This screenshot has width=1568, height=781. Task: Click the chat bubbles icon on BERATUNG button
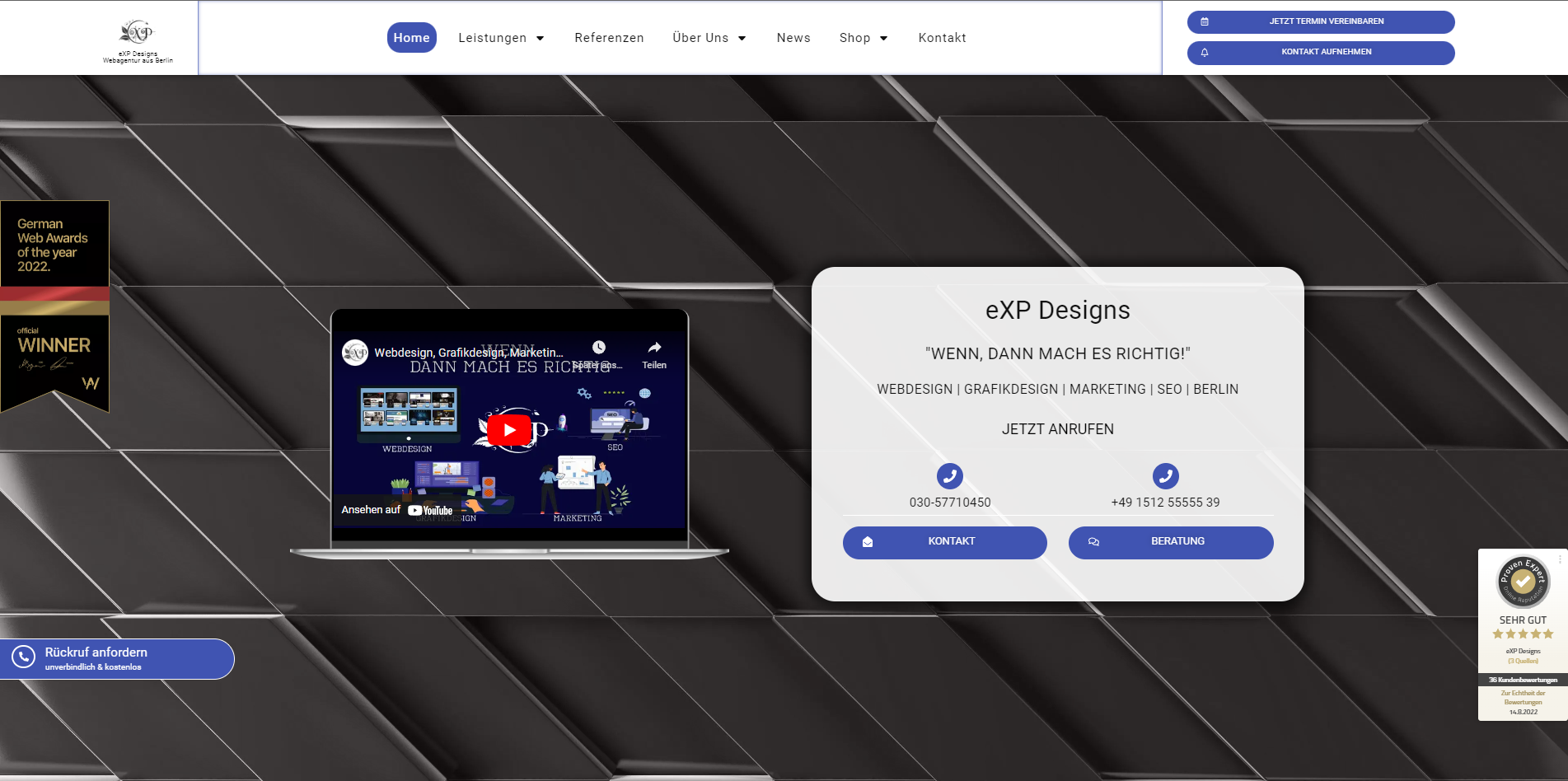[1093, 542]
